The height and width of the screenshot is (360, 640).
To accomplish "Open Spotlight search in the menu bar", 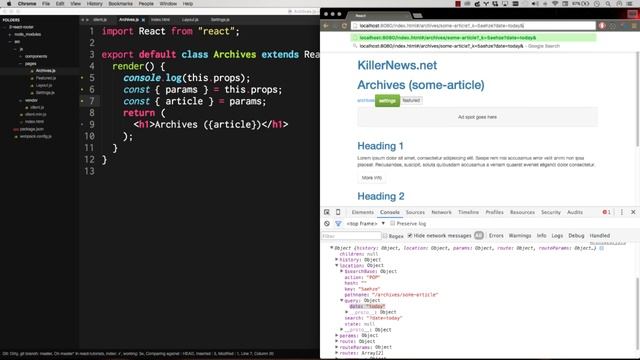I will pos(608,4).
